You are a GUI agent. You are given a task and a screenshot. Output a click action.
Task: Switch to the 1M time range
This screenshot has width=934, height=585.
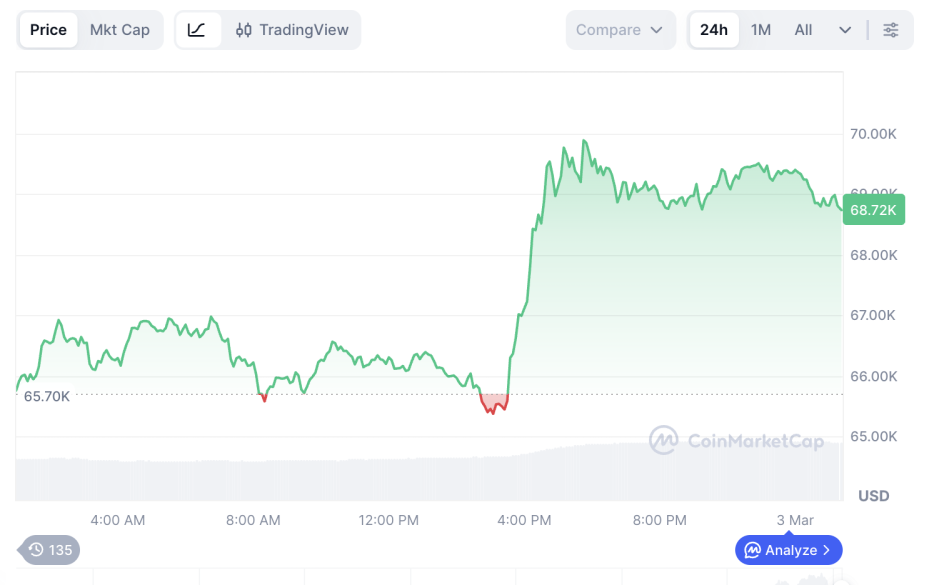(x=761, y=30)
